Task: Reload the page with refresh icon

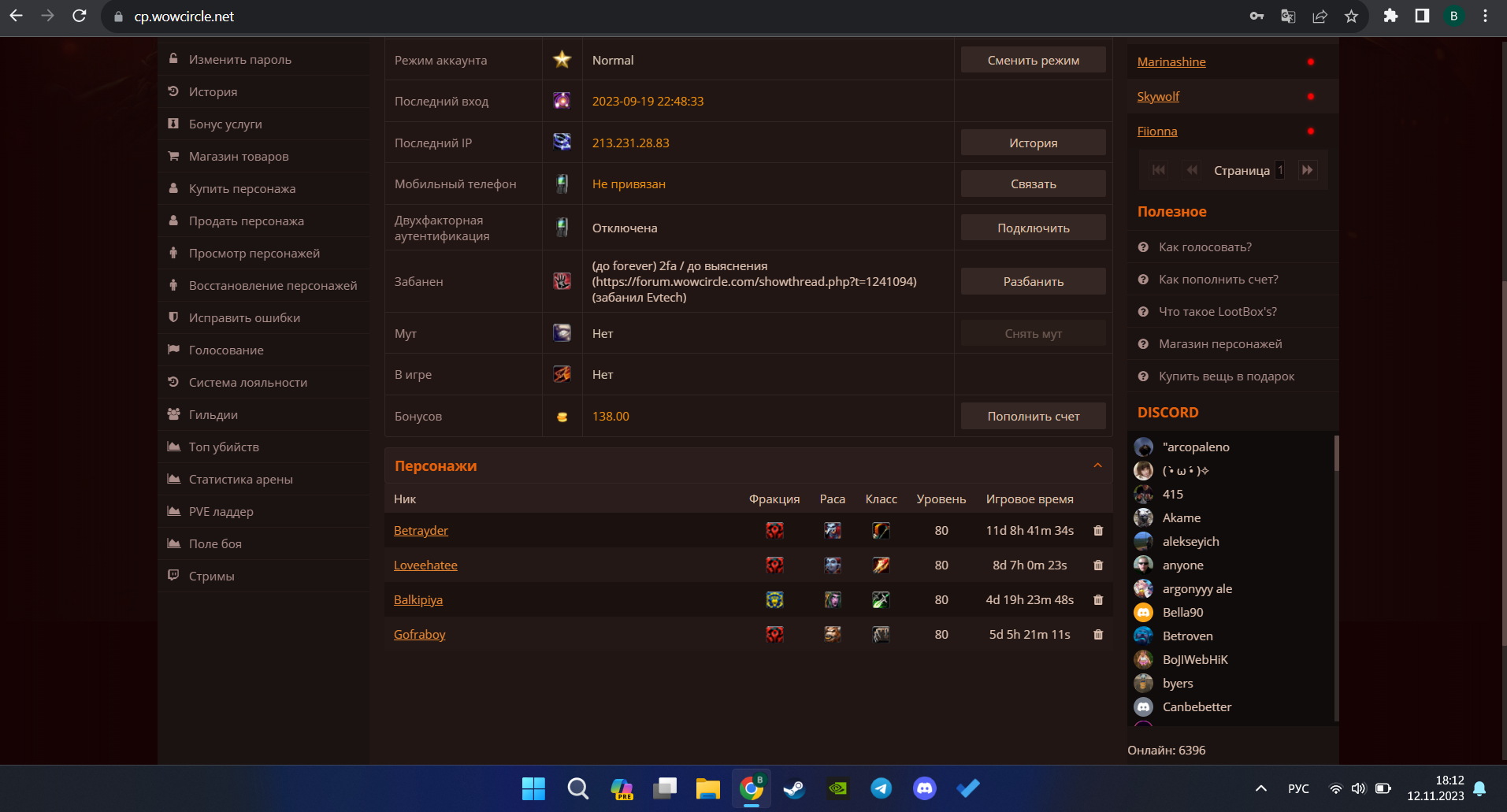Action: pyautogui.click(x=80, y=17)
